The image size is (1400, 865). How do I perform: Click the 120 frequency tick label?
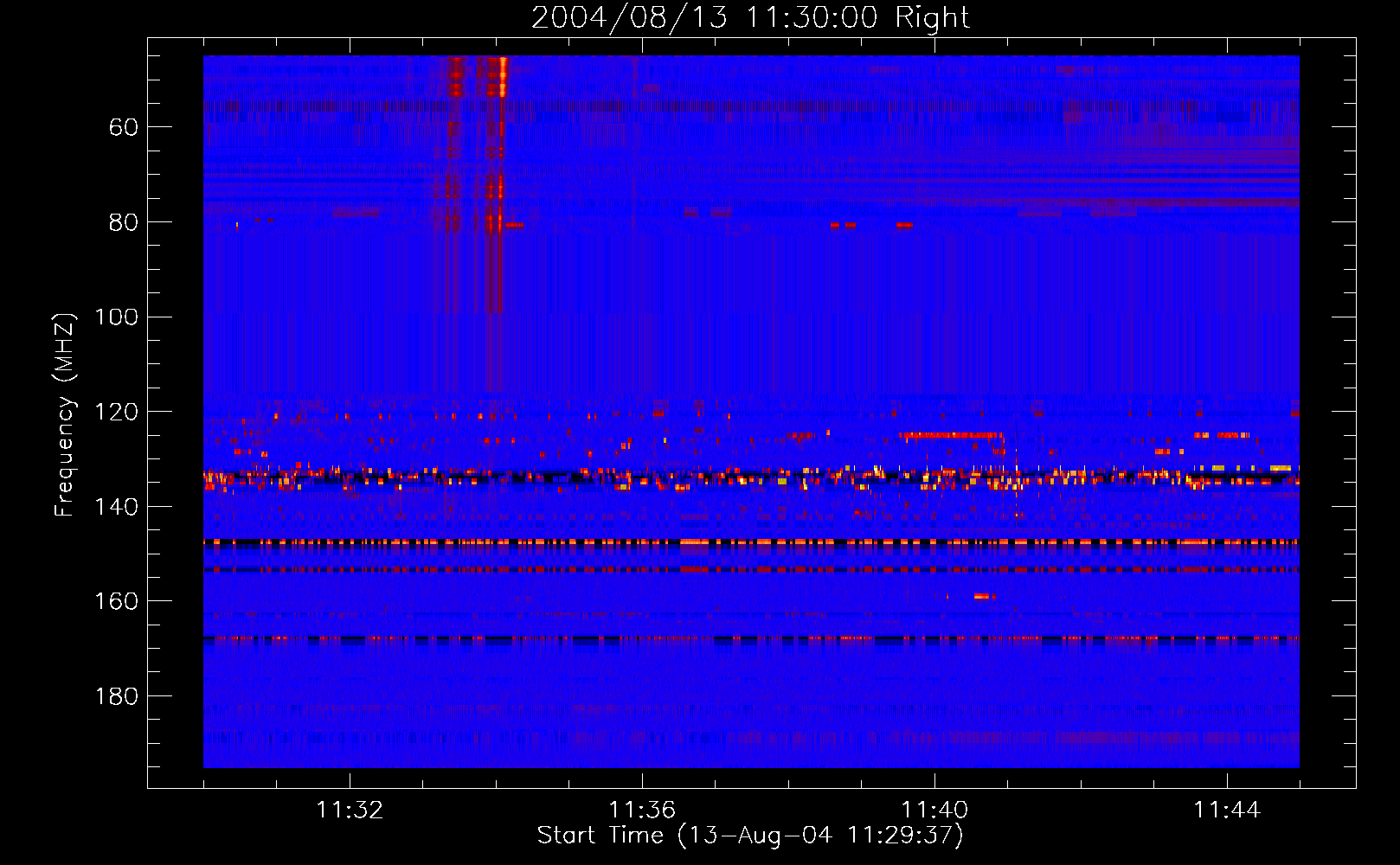[x=116, y=412]
